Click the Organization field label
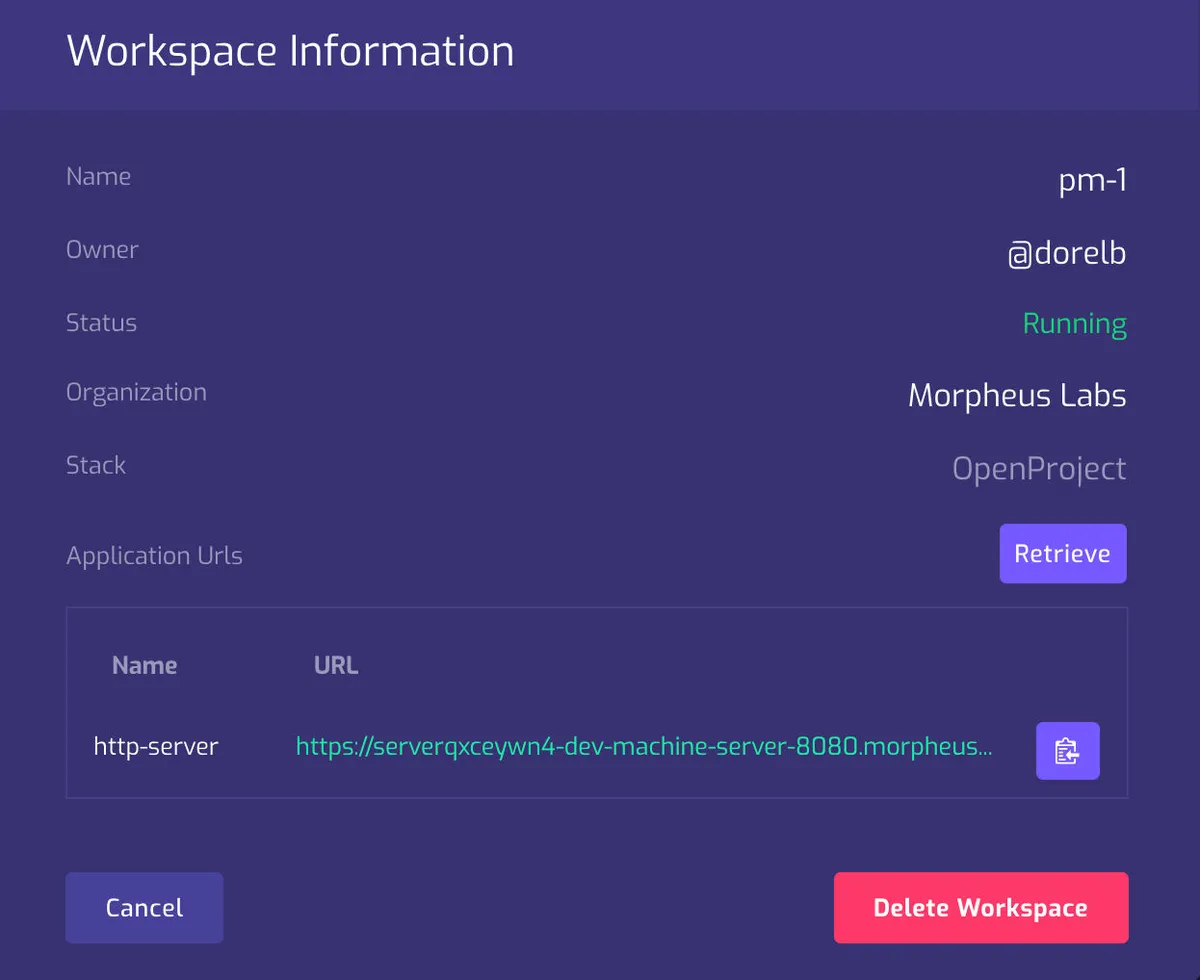Screen dimensions: 1200x980 coord(136,392)
